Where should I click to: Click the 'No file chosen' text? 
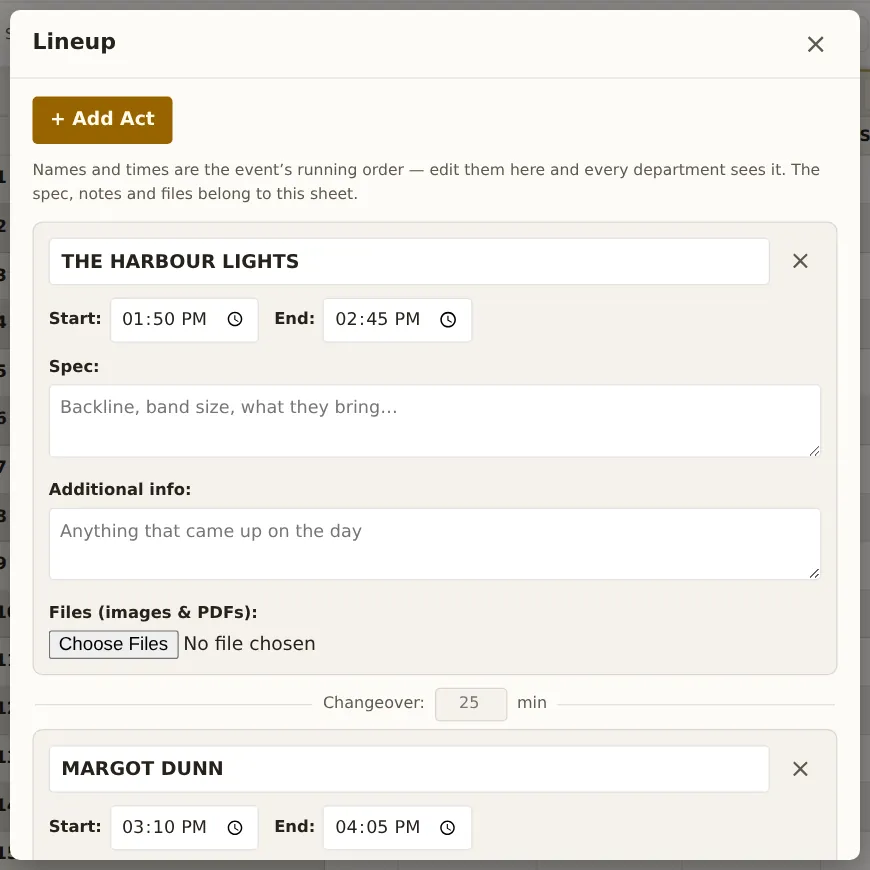[x=250, y=644]
